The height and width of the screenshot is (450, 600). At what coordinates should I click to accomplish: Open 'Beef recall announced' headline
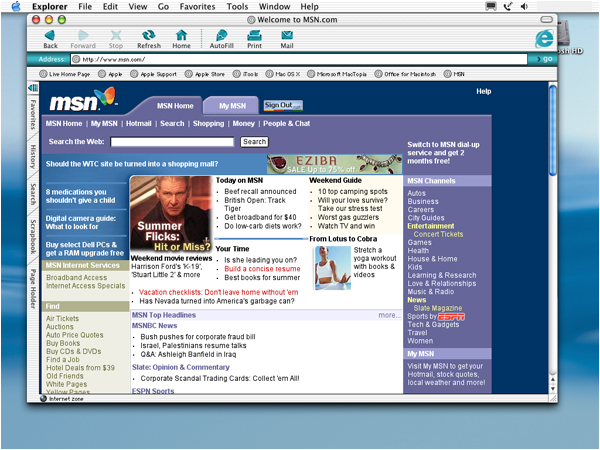pyautogui.click(x=260, y=191)
